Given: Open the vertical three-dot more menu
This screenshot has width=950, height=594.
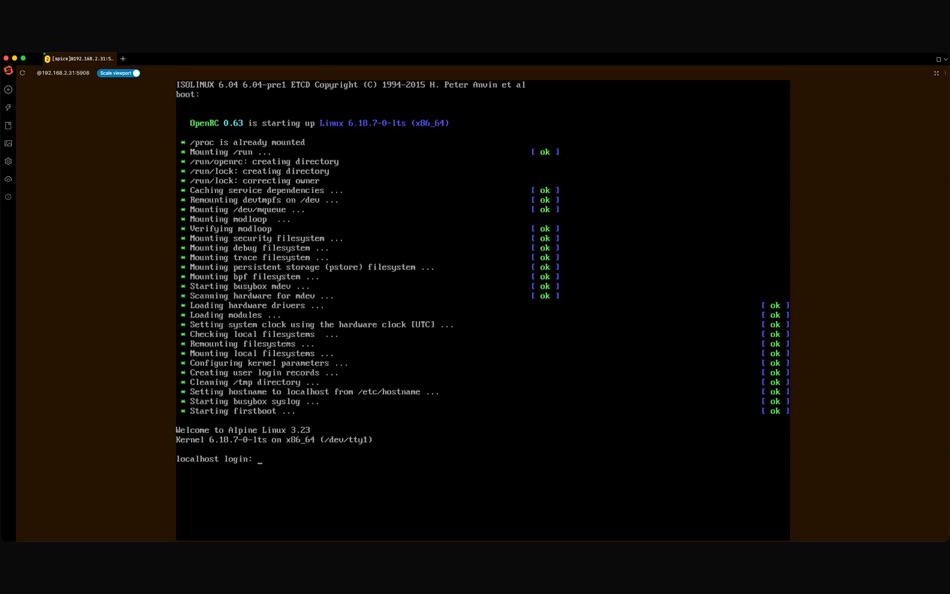Looking at the screenshot, I should (945, 73).
